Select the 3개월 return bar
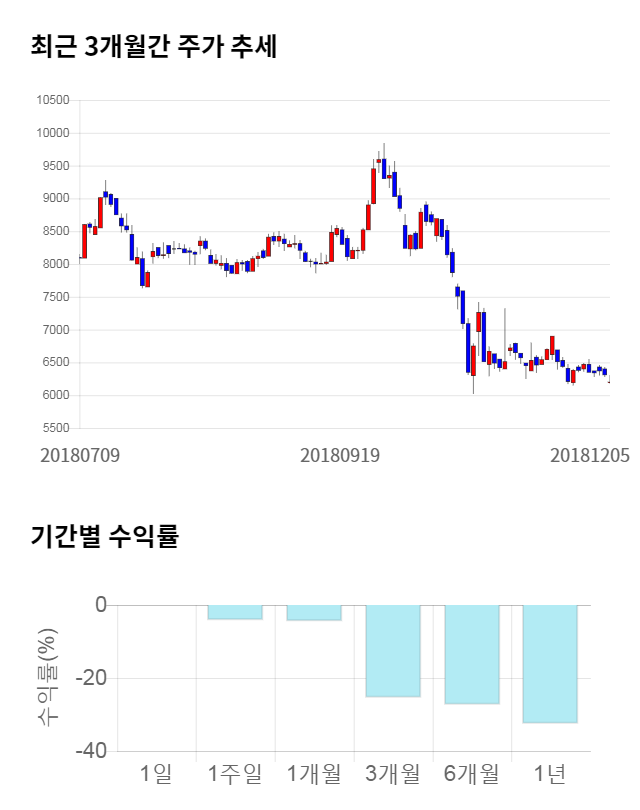This screenshot has width=640, height=810. tap(393, 650)
